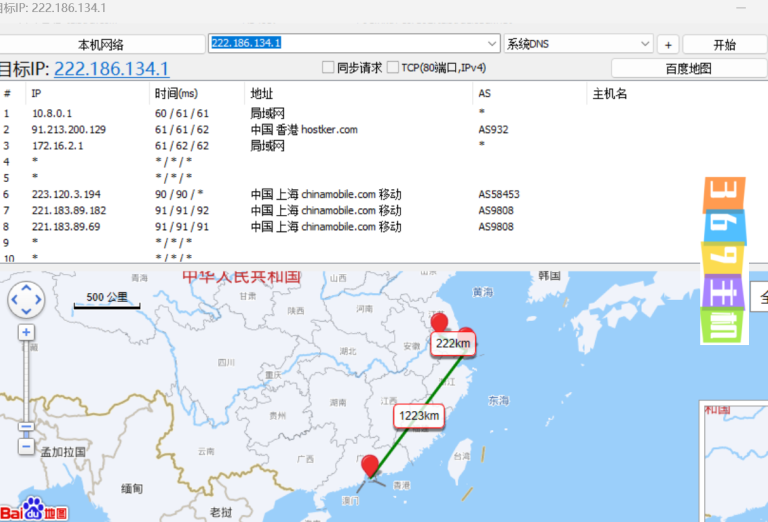Click the AS58453 cell
The image size is (768, 522).
(x=499, y=194)
